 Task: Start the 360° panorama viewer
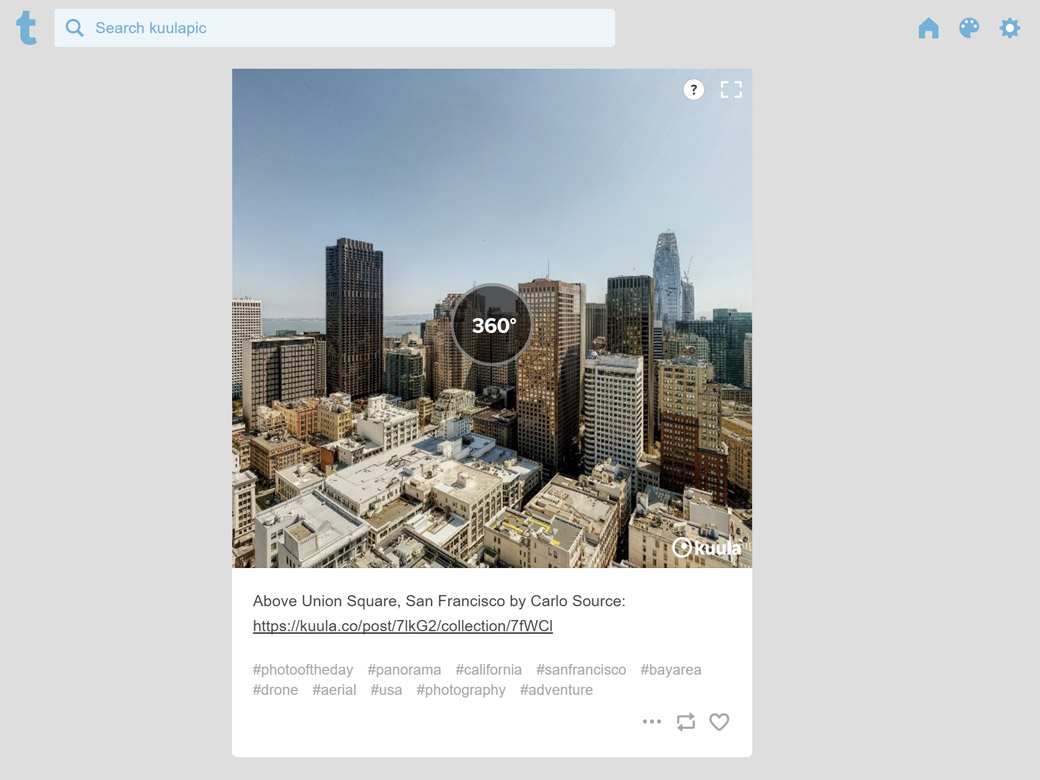(x=492, y=324)
